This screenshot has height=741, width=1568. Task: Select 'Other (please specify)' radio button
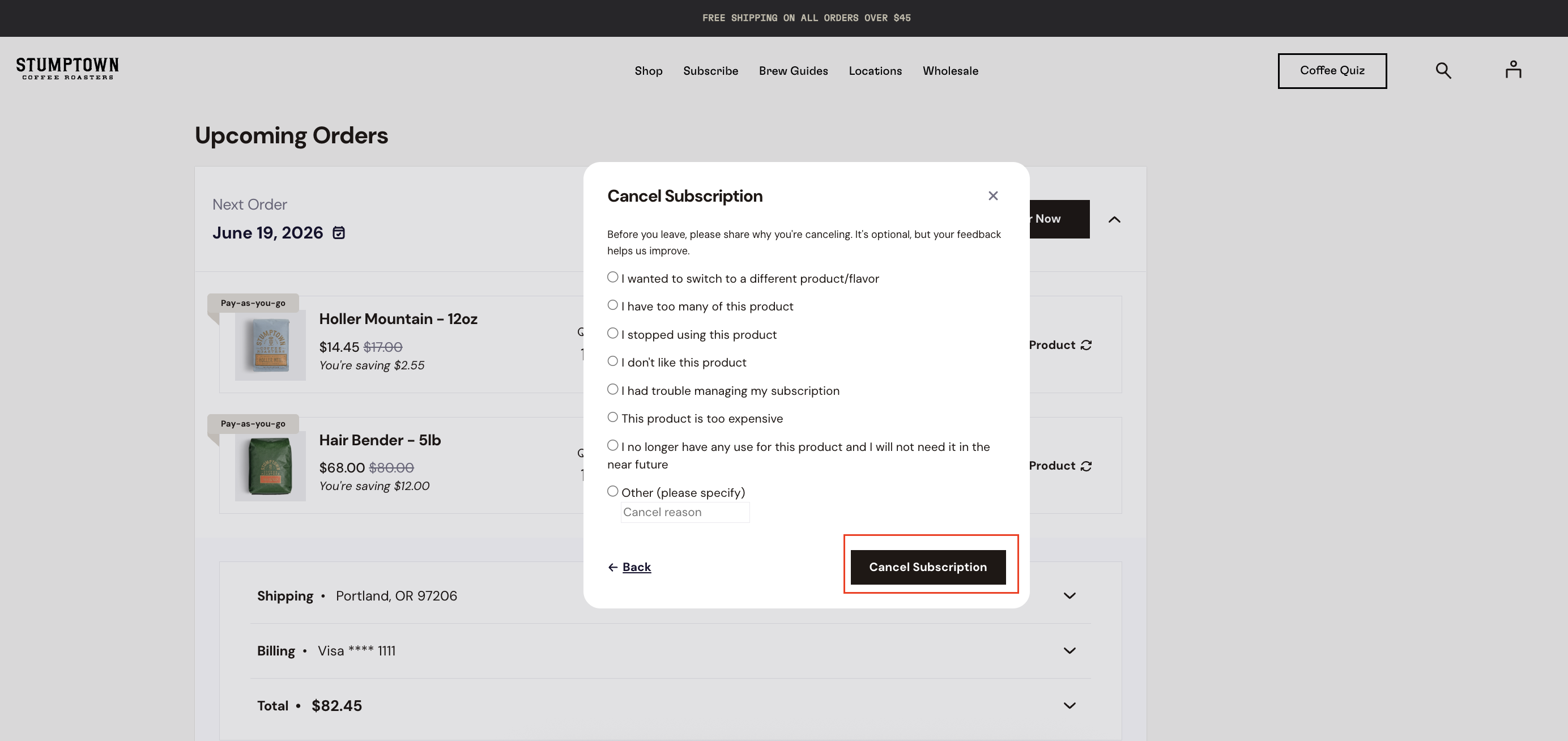(612, 491)
